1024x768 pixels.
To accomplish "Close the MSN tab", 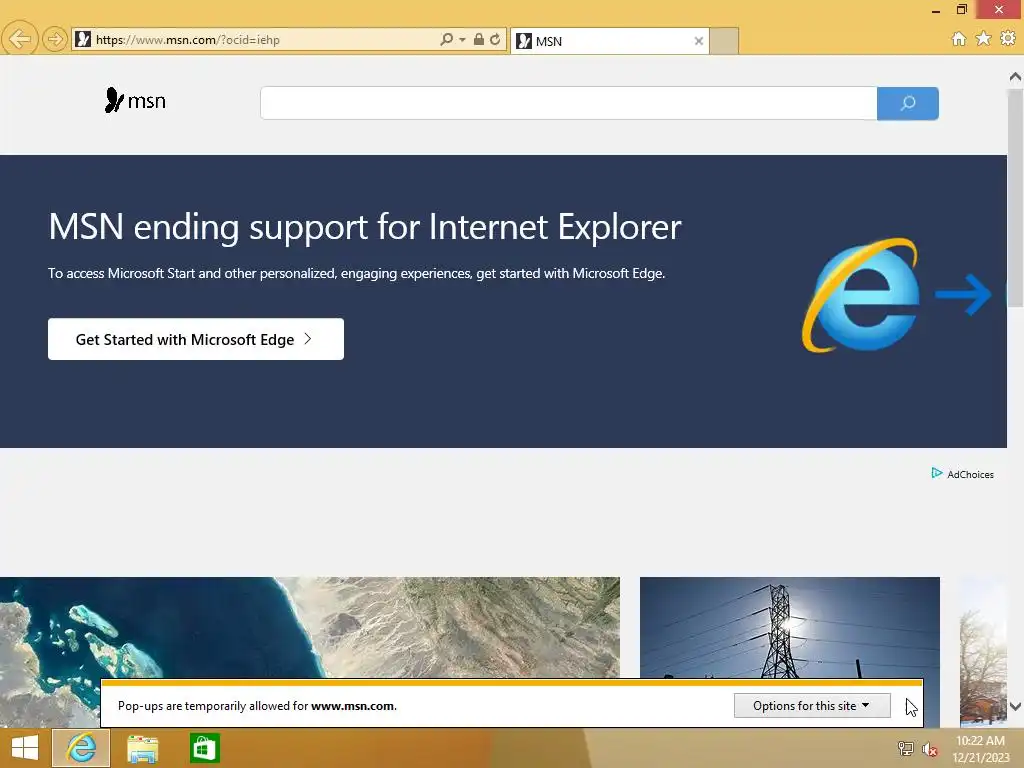I will click(x=699, y=41).
